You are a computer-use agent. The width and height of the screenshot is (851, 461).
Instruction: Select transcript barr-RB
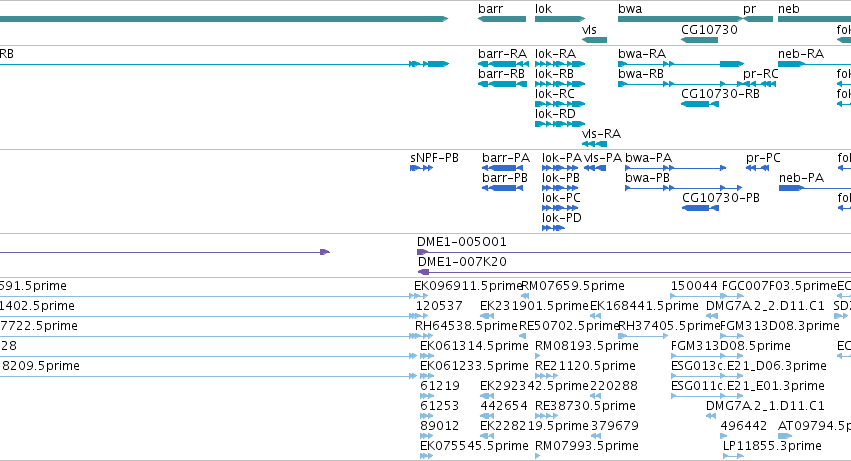coord(503,84)
